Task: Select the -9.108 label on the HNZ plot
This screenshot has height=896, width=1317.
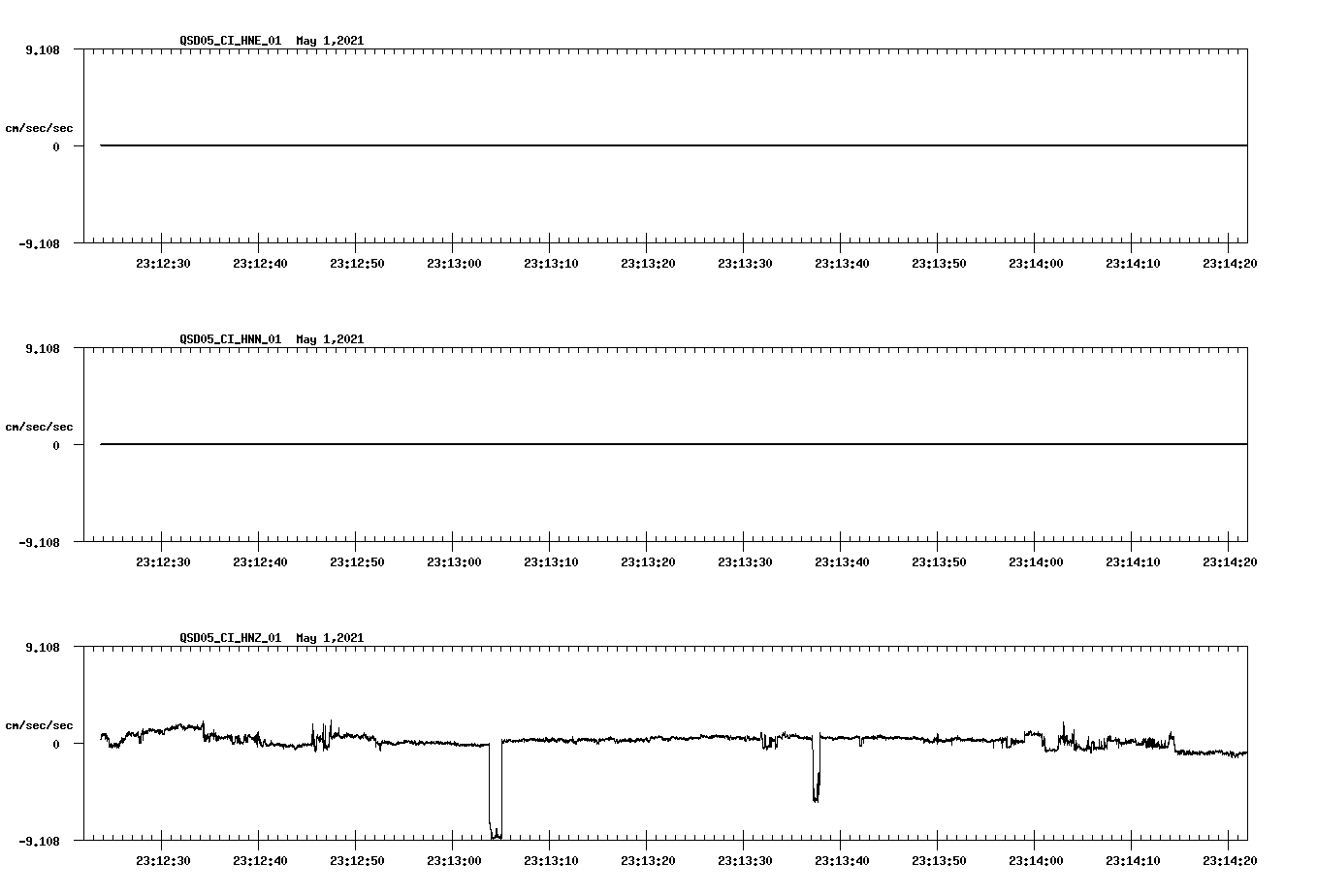Action: (x=39, y=841)
